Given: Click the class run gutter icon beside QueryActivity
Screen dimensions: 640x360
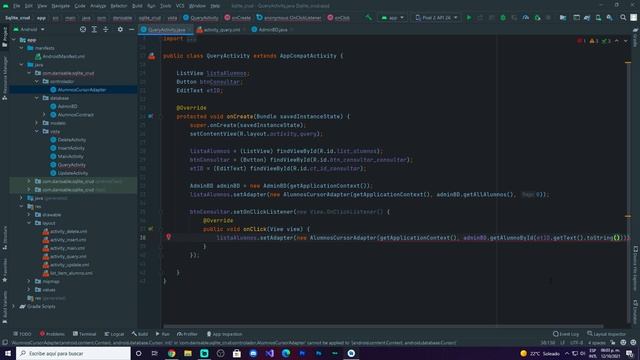Looking at the screenshot, I should coord(151,56).
